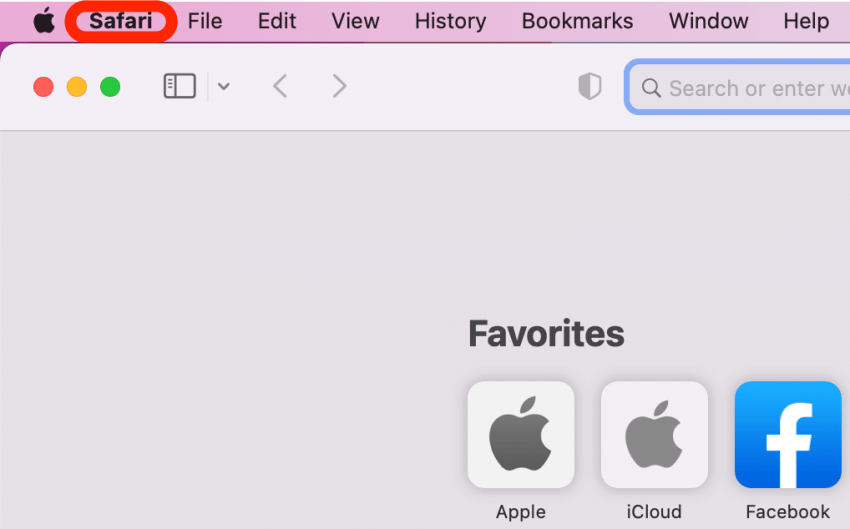The image size is (850, 529).
Task: Click the green full screen window button
Action: pyautogui.click(x=110, y=87)
